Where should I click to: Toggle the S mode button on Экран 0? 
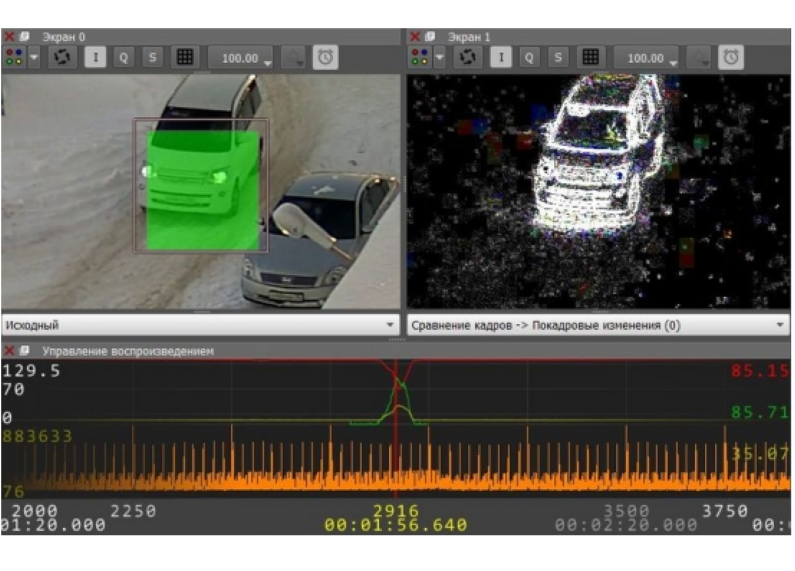pos(152,57)
